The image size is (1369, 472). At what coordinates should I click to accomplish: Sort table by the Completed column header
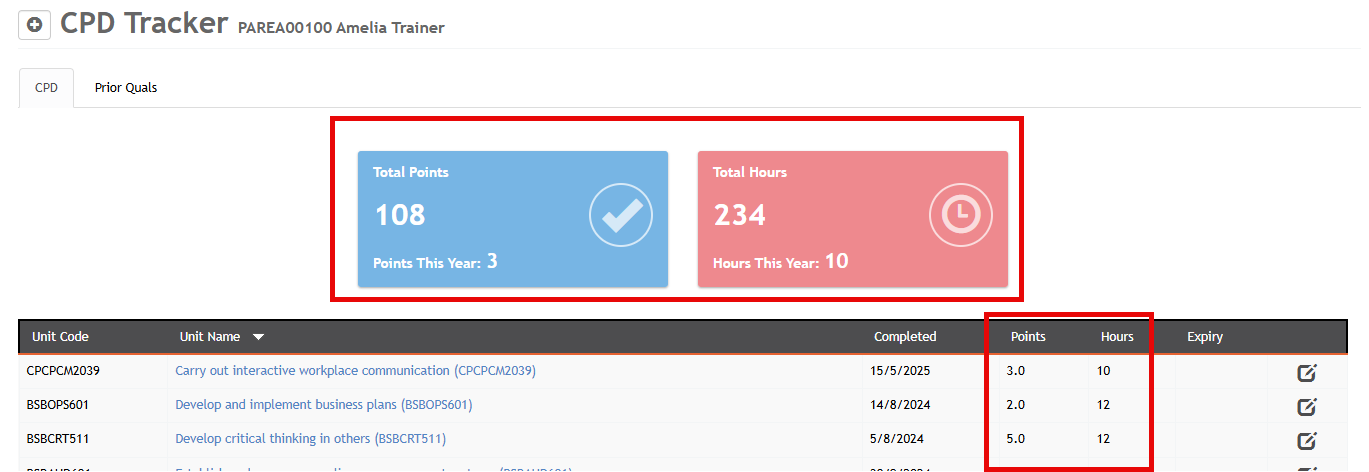(905, 337)
